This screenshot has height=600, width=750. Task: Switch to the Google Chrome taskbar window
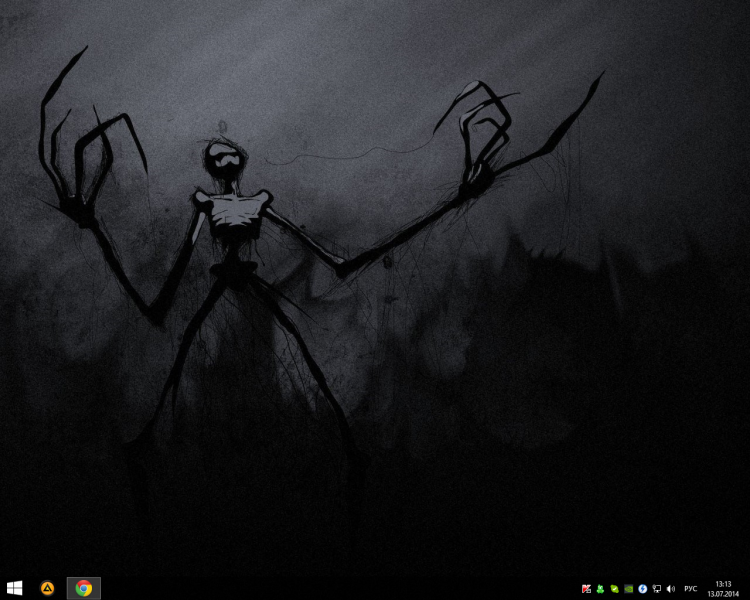click(84, 588)
